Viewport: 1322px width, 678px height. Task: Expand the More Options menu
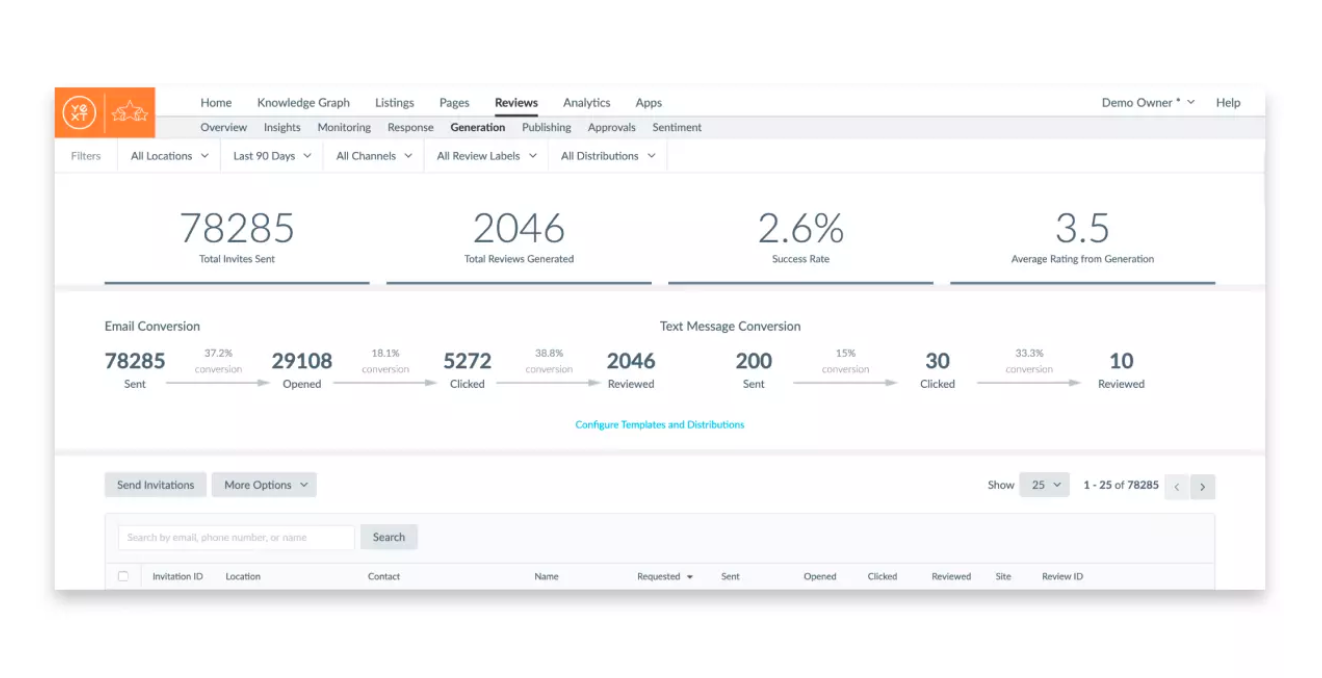(x=263, y=484)
